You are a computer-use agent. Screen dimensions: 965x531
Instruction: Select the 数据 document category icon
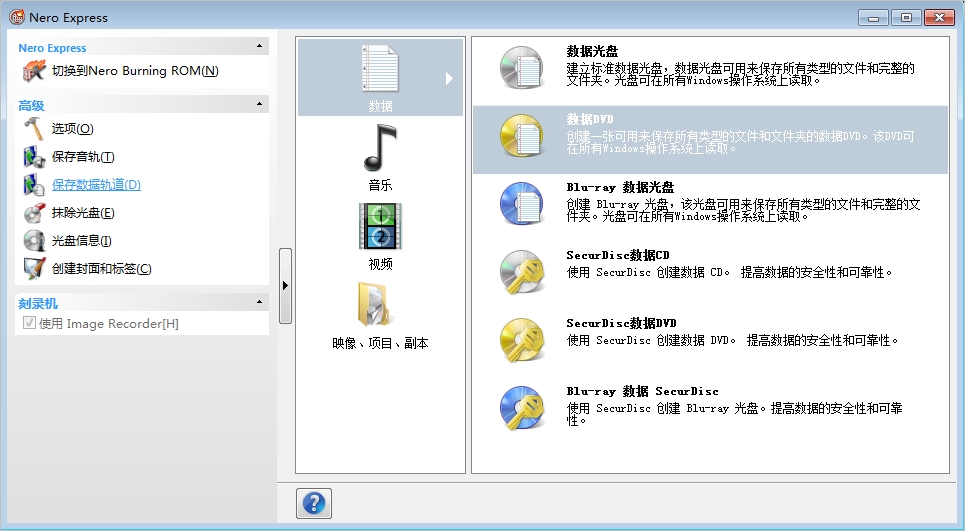click(x=380, y=69)
